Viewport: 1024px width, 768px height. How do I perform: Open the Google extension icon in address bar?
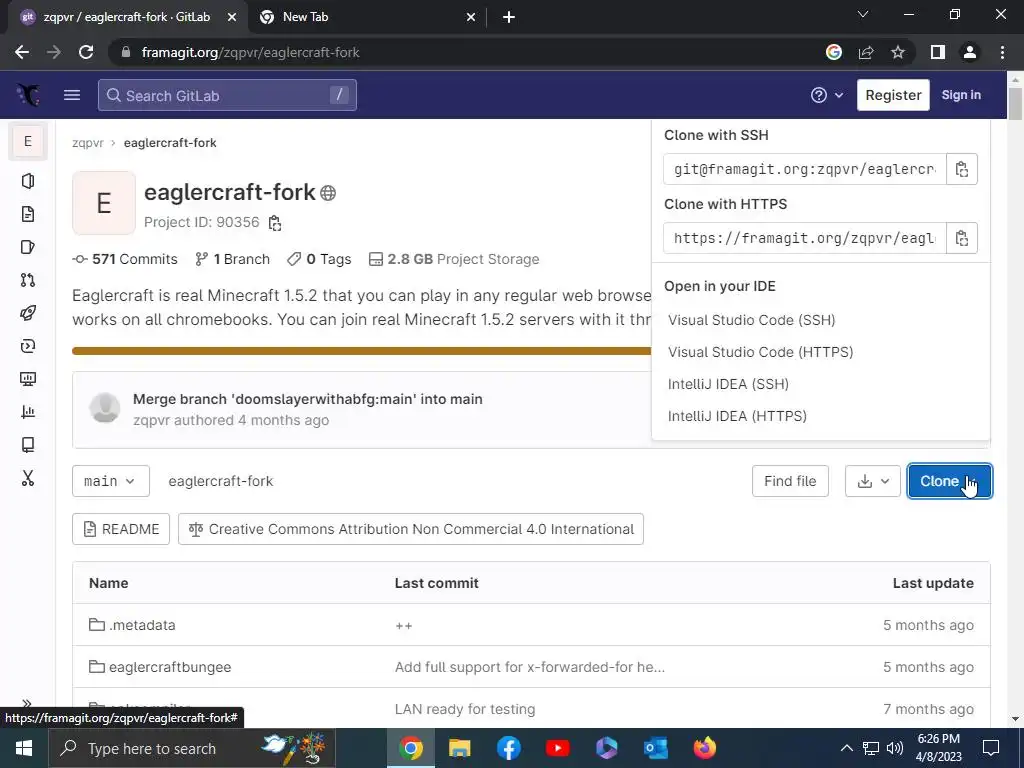click(x=834, y=52)
